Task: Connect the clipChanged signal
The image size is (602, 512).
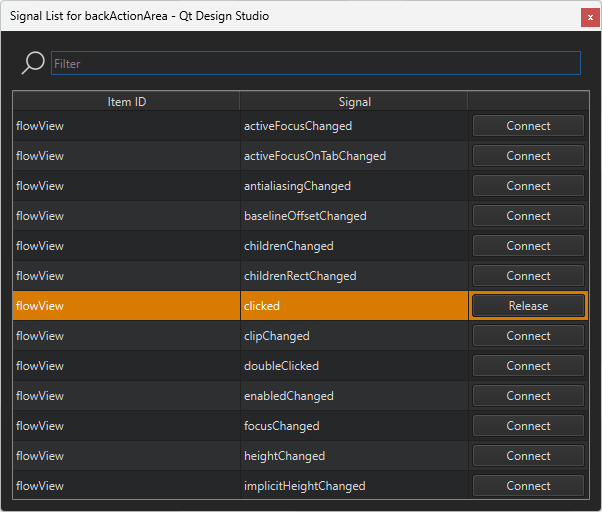Action: click(528, 336)
